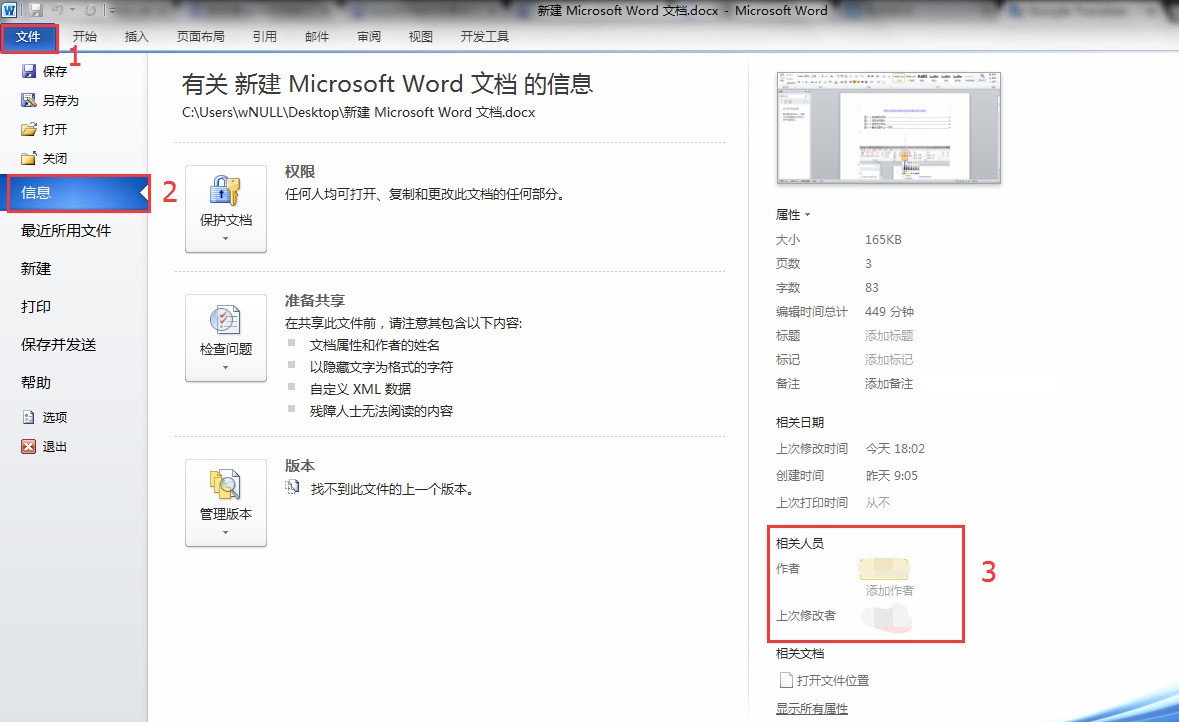Click the 165KB size value
This screenshot has height=722, width=1179.
[x=883, y=240]
